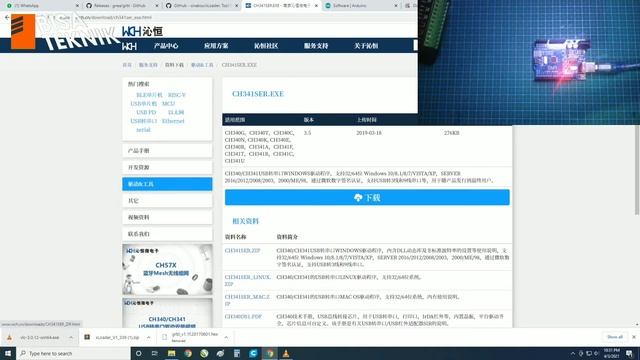Open Task View from the taskbar
The height and width of the screenshot is (360, 640).
tap(155, 353)
